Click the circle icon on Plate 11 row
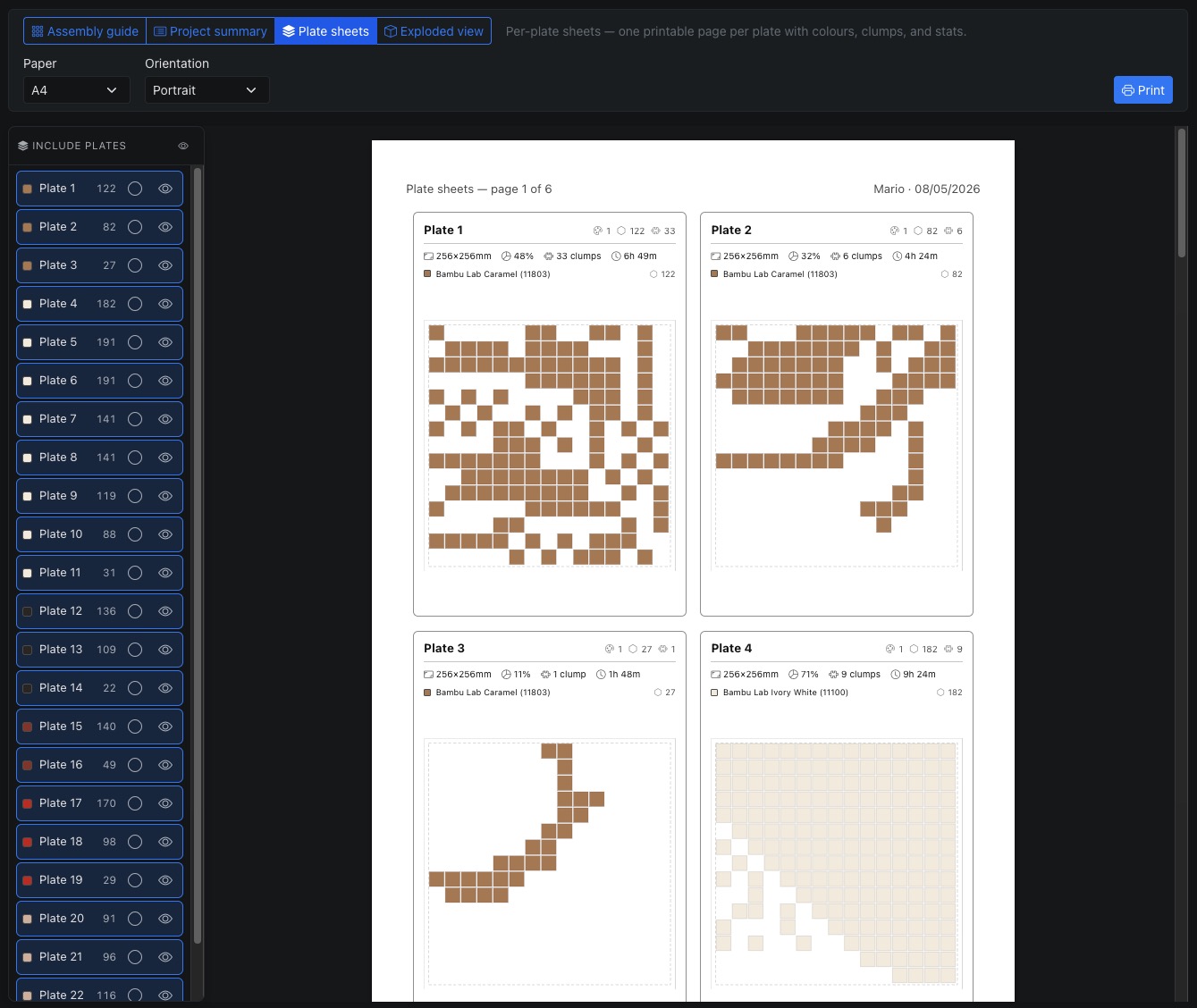 135,573
